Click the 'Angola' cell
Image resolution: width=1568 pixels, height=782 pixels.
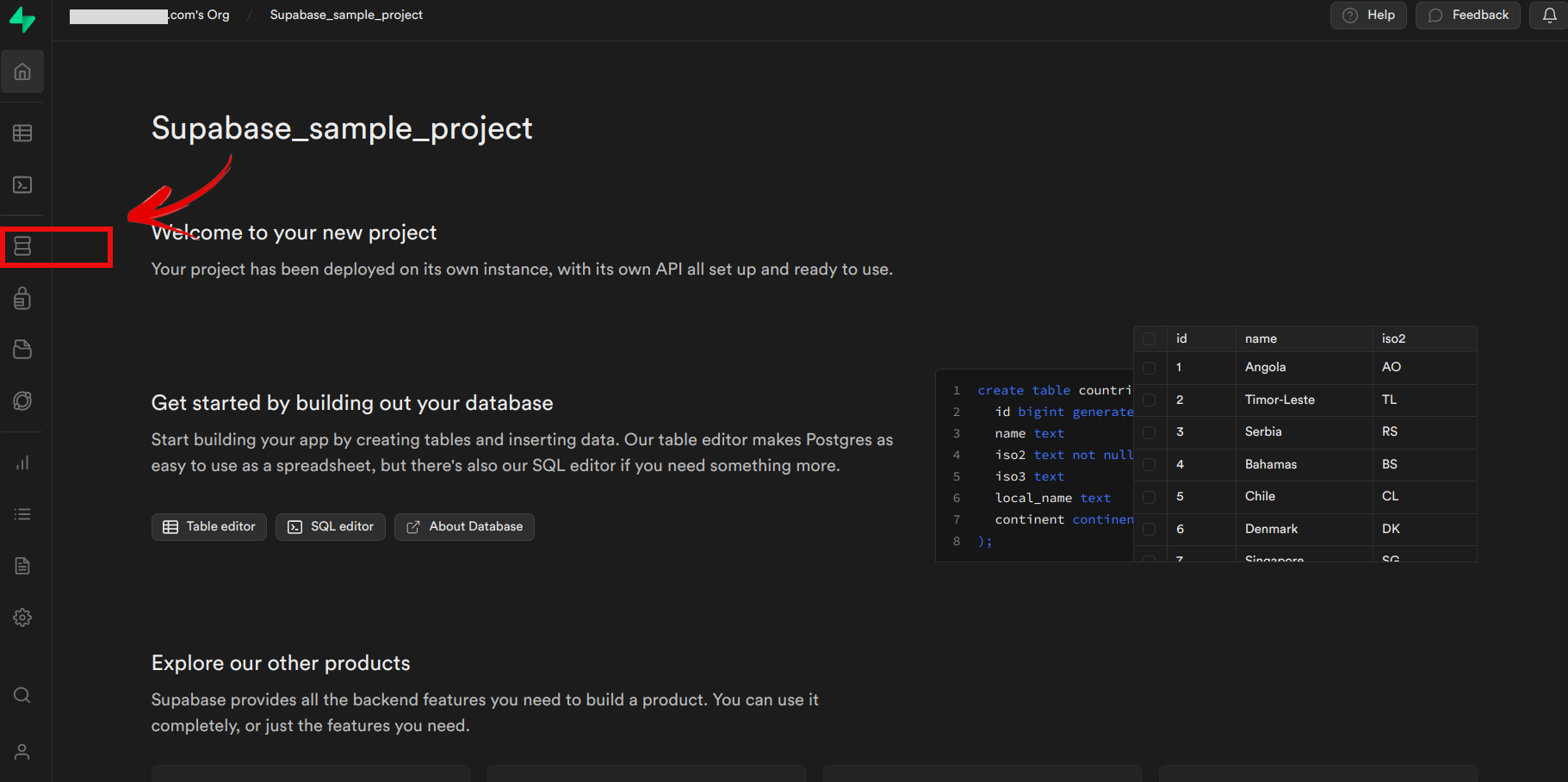click(1304, 368)
